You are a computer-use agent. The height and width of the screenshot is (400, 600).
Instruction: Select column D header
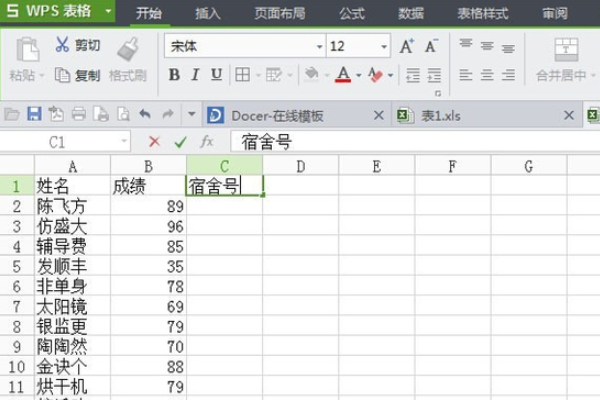(x=300, y=166)
